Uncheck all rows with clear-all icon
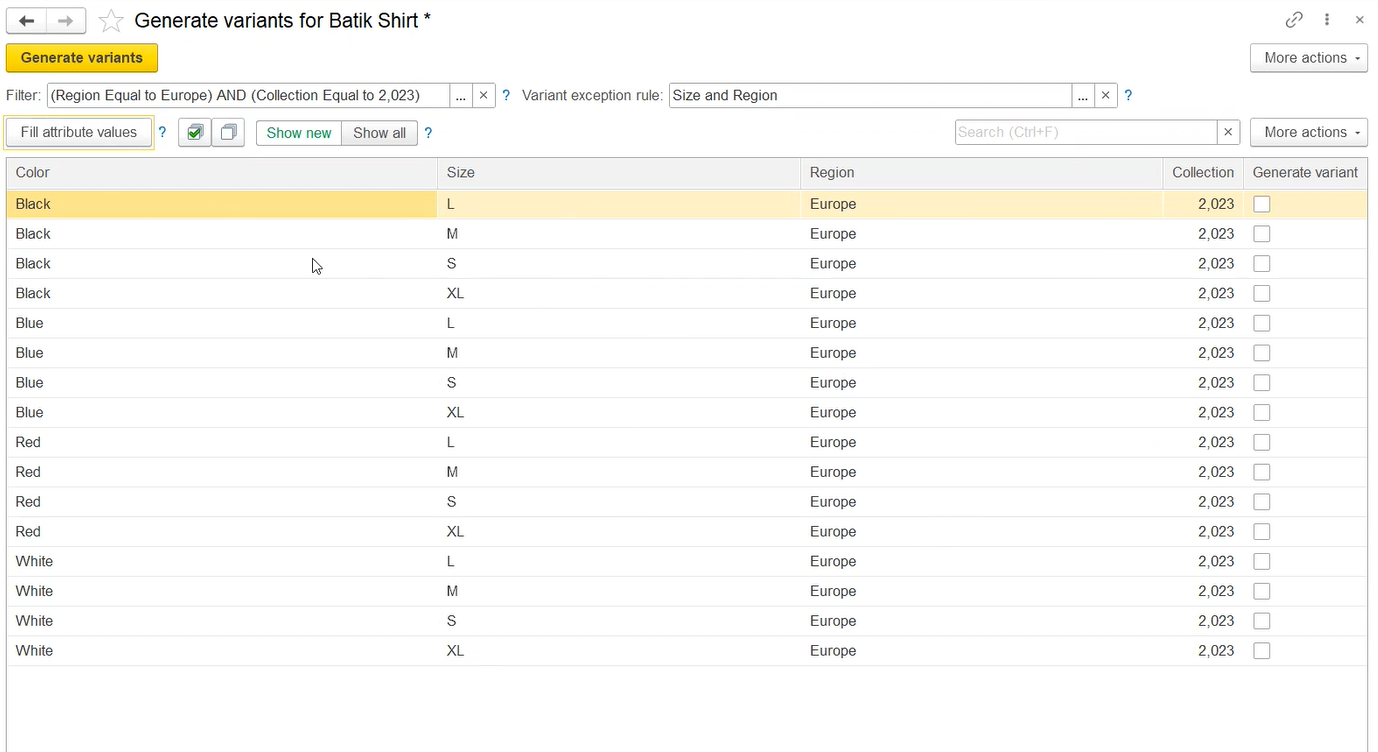 [228, 132]
